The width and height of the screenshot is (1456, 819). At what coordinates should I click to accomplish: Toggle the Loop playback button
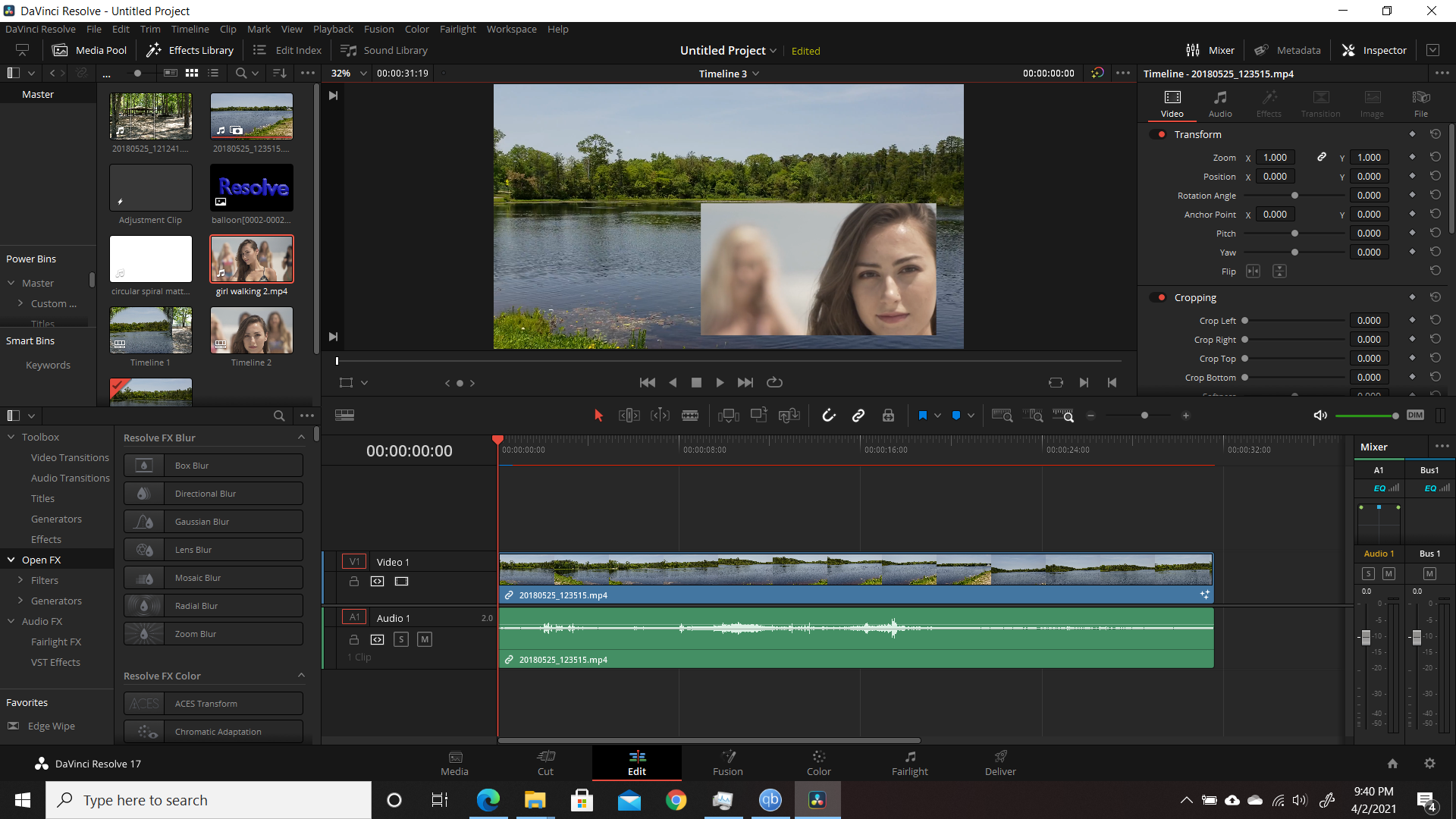tap(774, 383)
